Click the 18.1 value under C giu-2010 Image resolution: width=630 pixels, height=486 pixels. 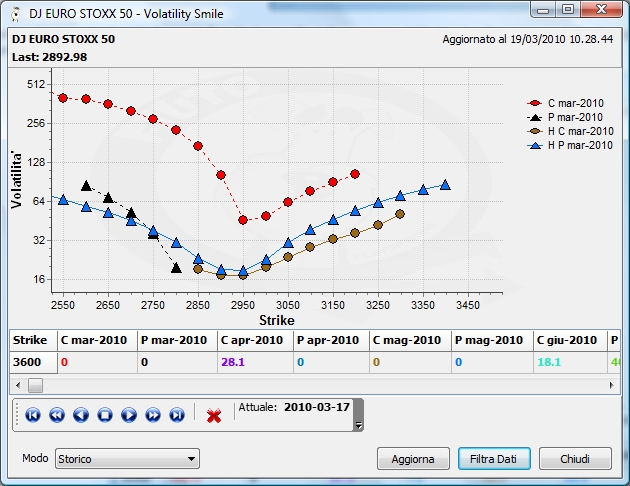pos(549,362)
